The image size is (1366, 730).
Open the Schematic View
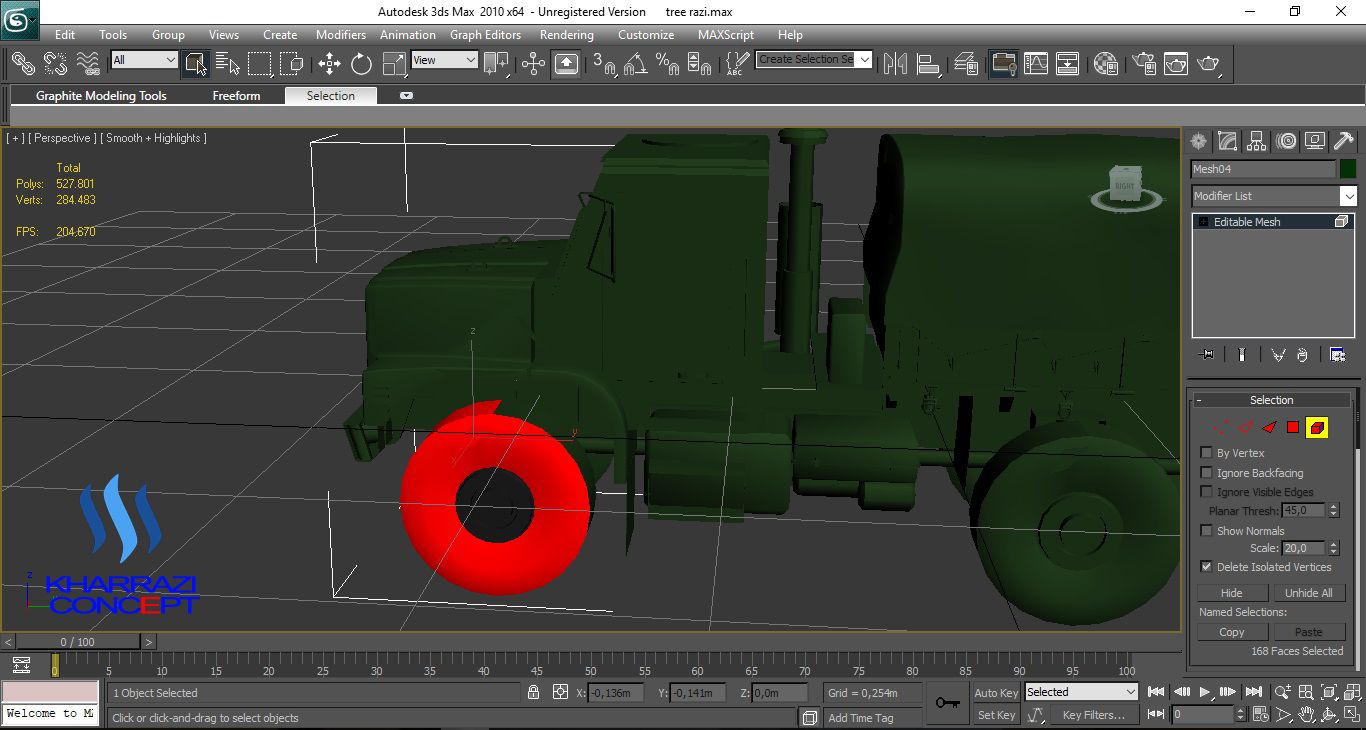[x=1068, y=64]
